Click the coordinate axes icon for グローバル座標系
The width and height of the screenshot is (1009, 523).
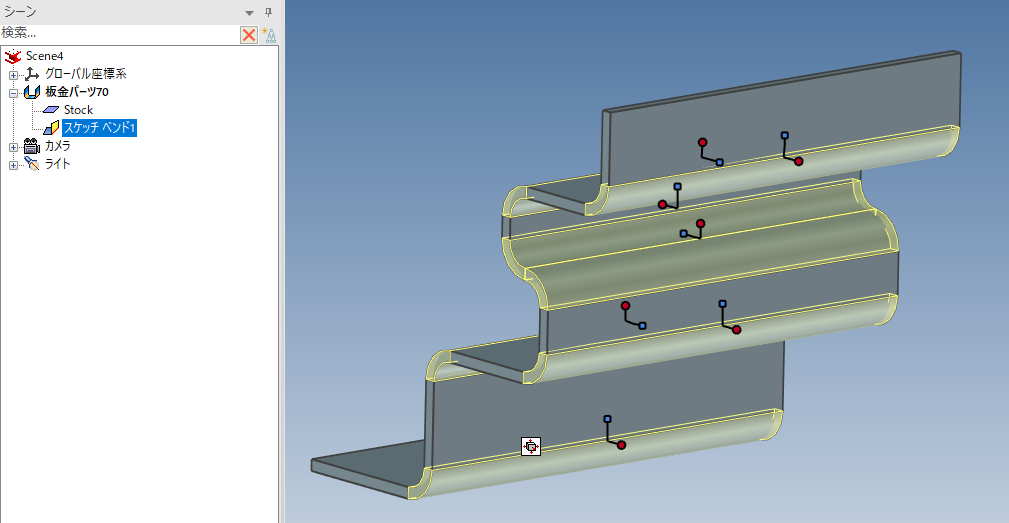pyautogui.click(x=32, y=74)
